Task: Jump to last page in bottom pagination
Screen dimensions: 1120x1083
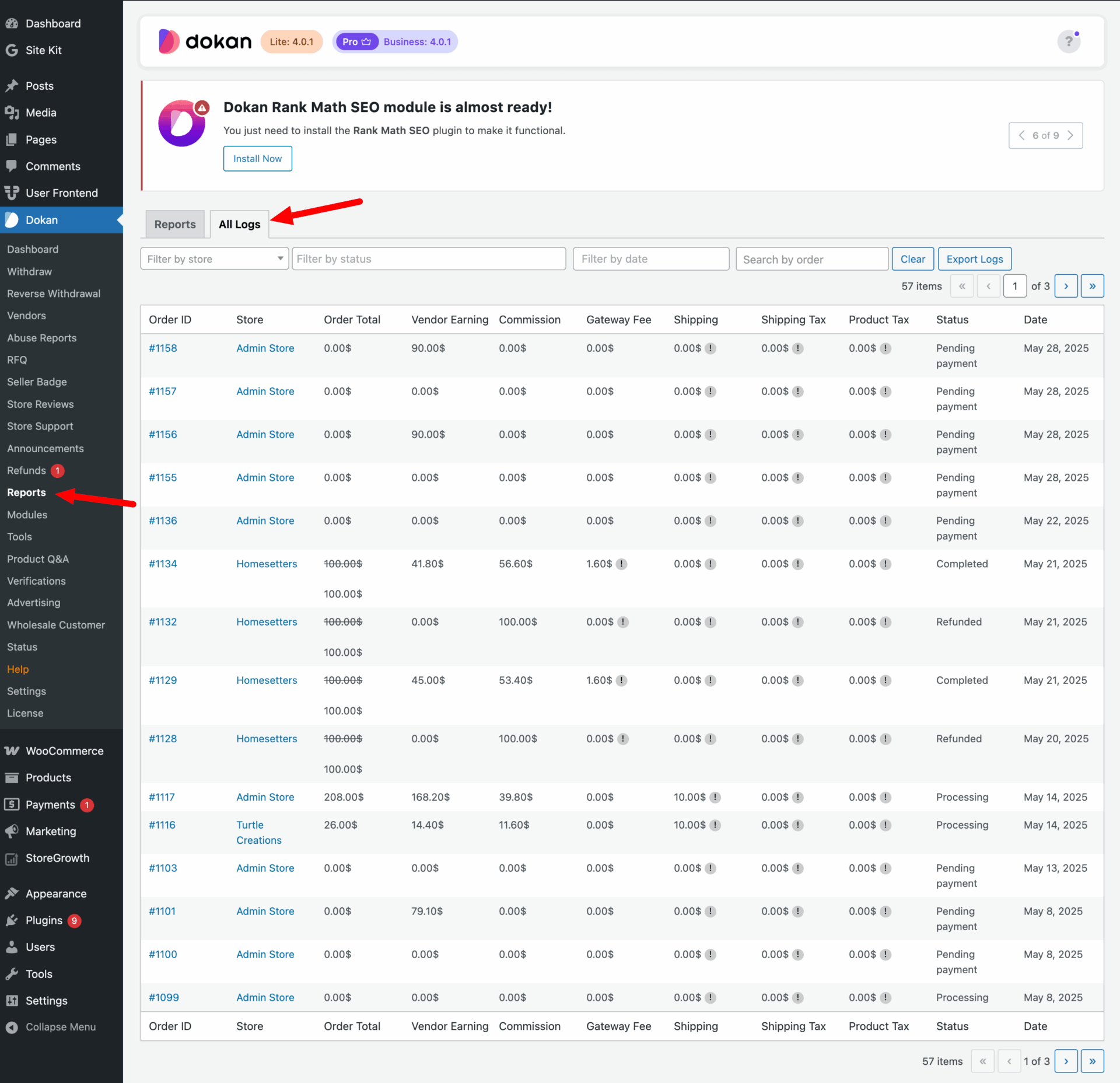Action: 1092,1061
